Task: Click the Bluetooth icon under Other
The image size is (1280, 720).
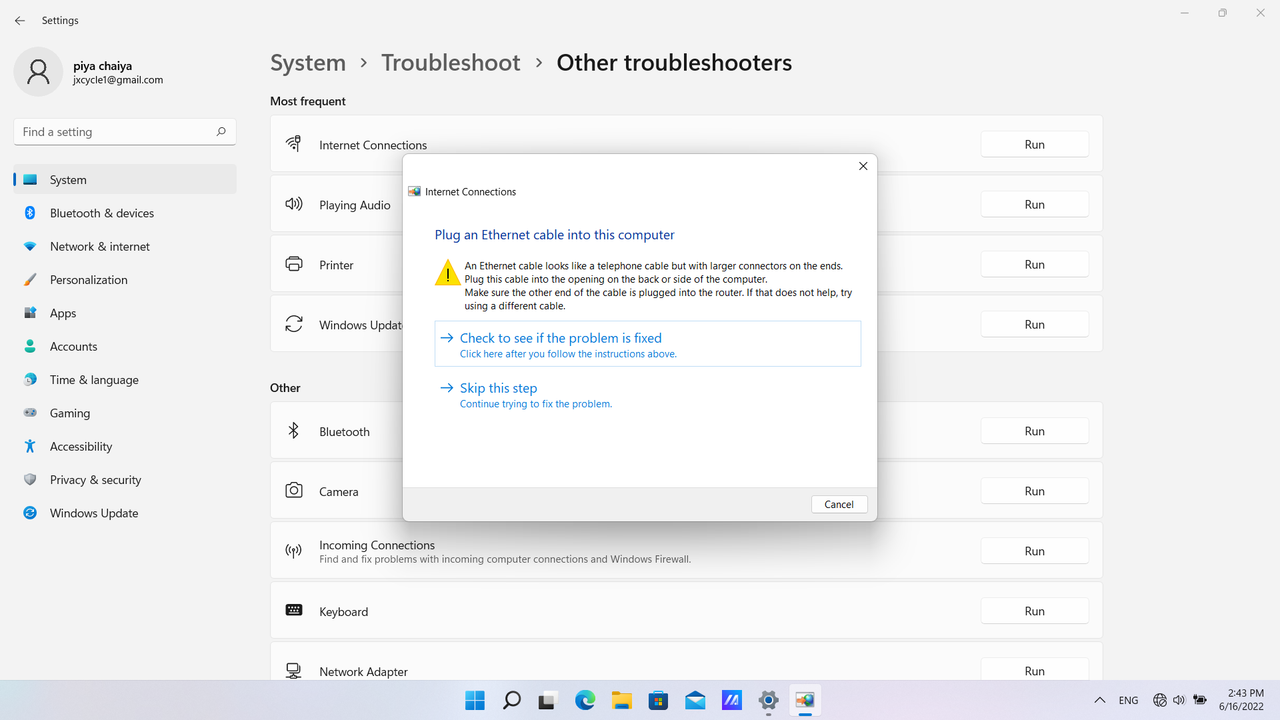Action: (x=293, y=430)
